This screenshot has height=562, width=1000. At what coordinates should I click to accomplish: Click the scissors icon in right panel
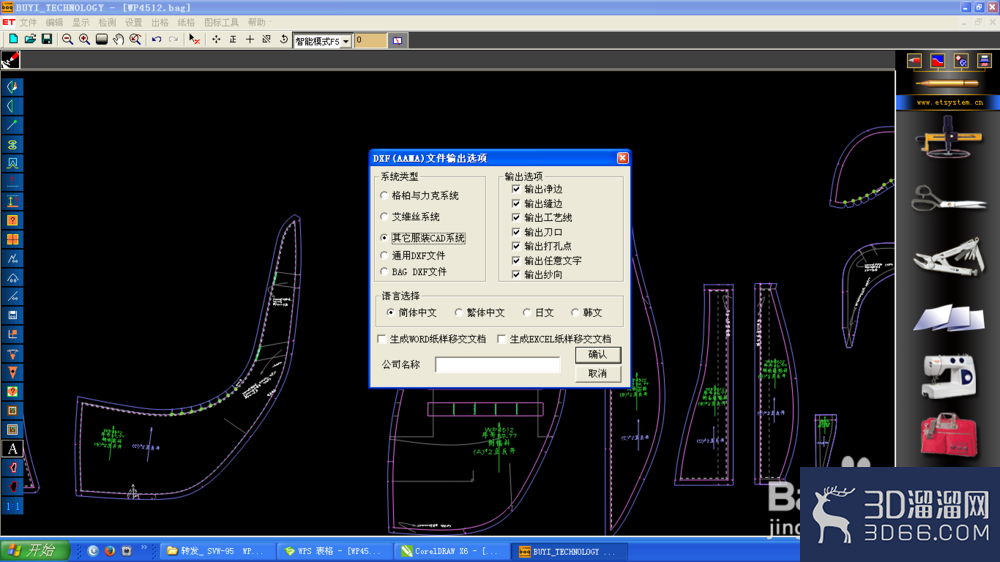[948, 198]
